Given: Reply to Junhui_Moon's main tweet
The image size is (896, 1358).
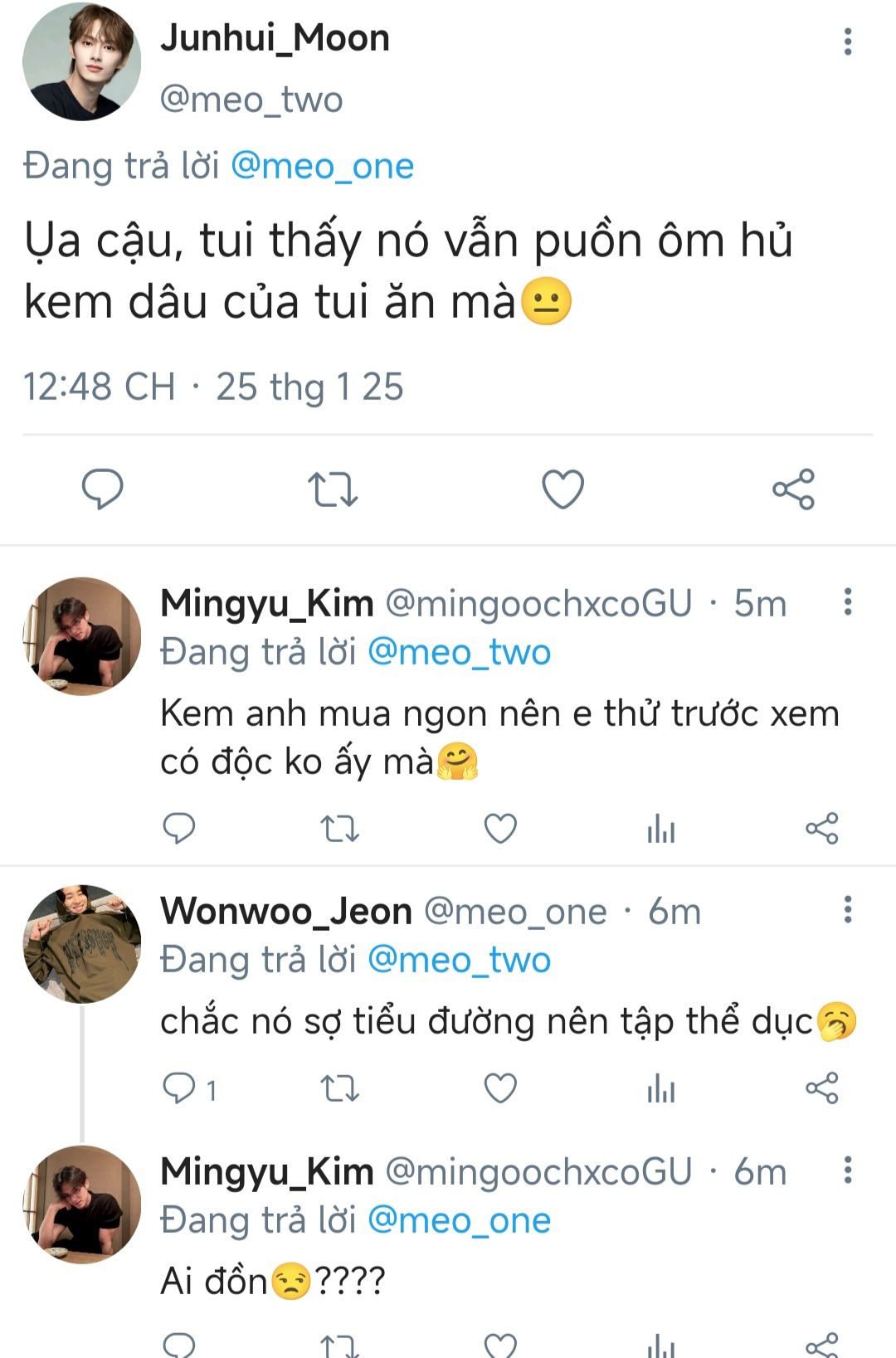Looking at the screenshot, I should coord(103,489).
